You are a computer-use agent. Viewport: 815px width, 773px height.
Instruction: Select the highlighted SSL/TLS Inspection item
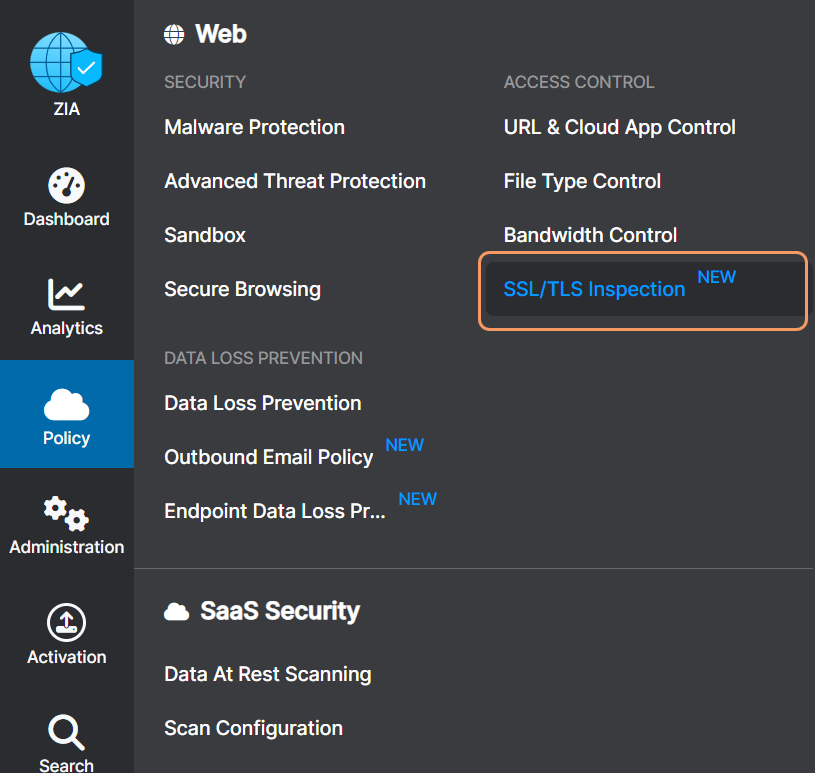point(594,290)
